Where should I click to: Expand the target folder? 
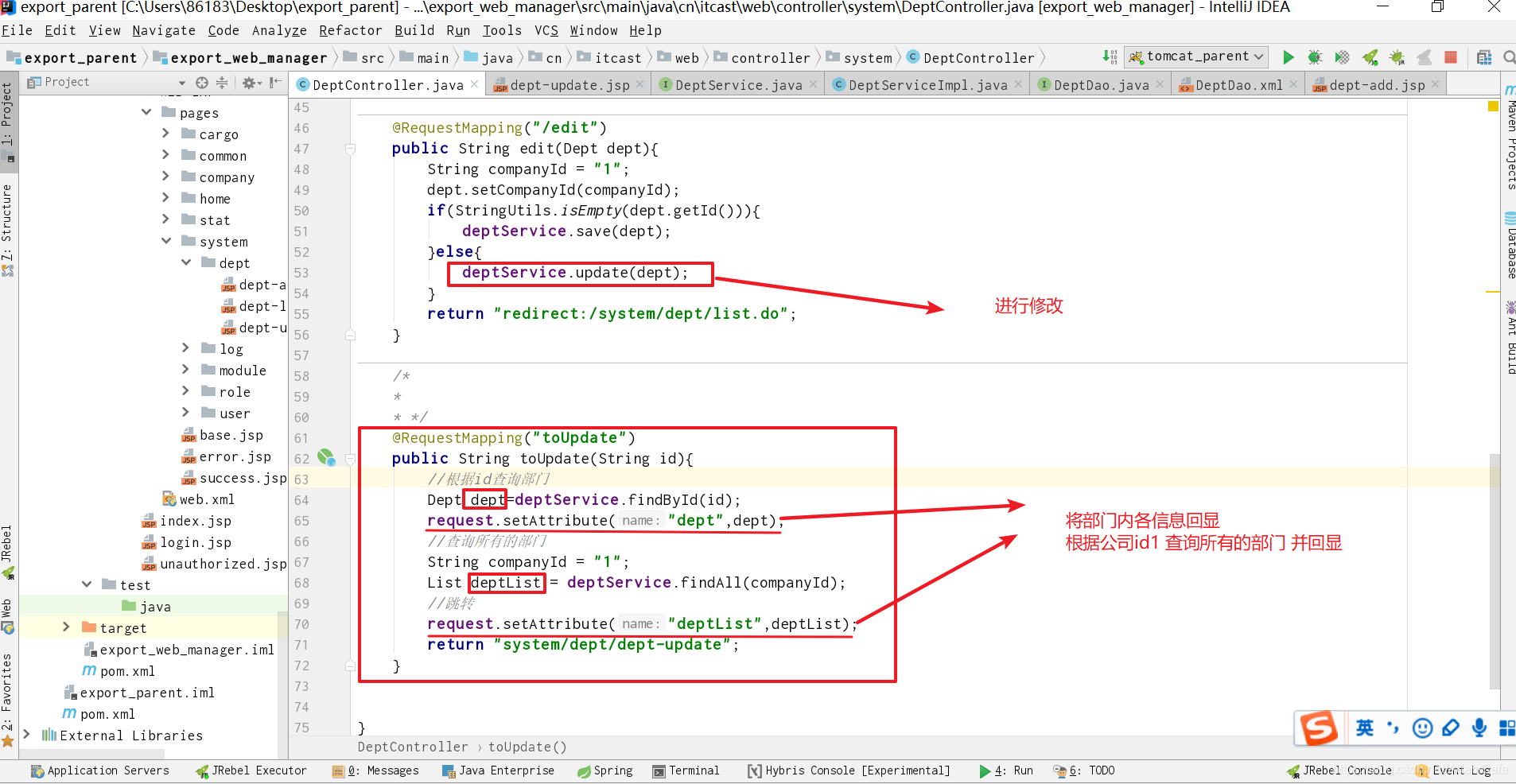click(x=66, y=627)
